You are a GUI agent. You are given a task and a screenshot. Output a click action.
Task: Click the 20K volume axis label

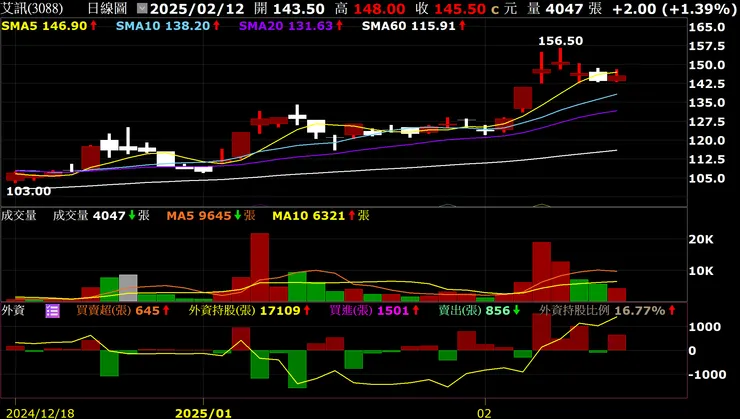pos(701,240)
